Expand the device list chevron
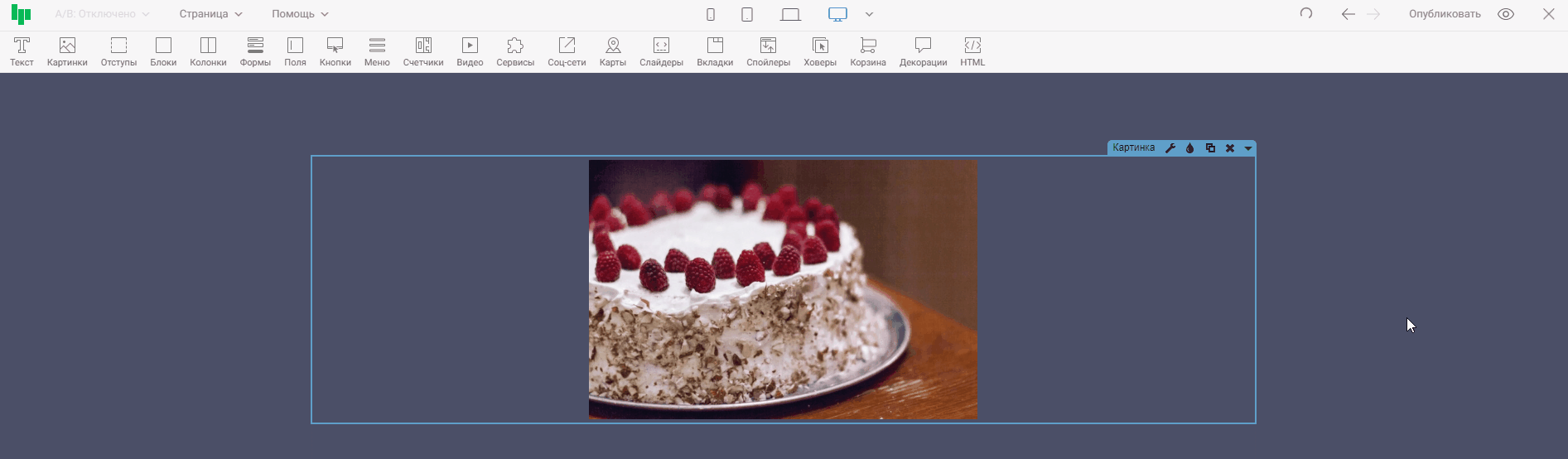The height and width of the screenshot is (459, 1568). pyautogui.click(x=869, y=14)
